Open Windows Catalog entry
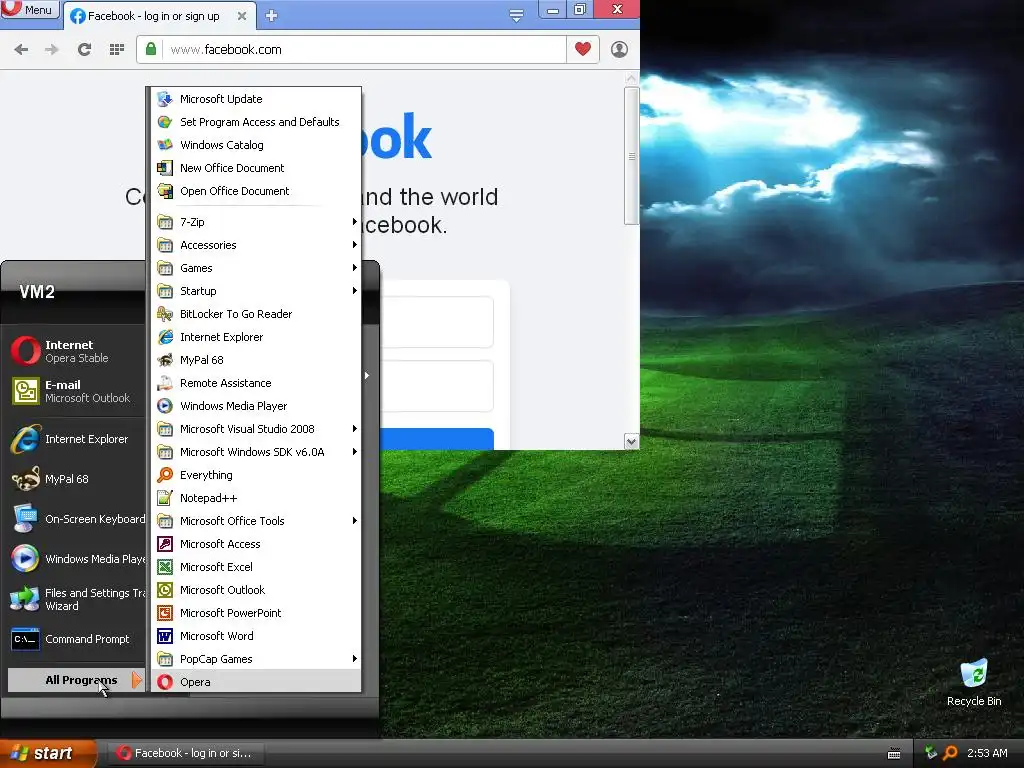Screen dimensions: 1024x768 (x=256, y=145)
